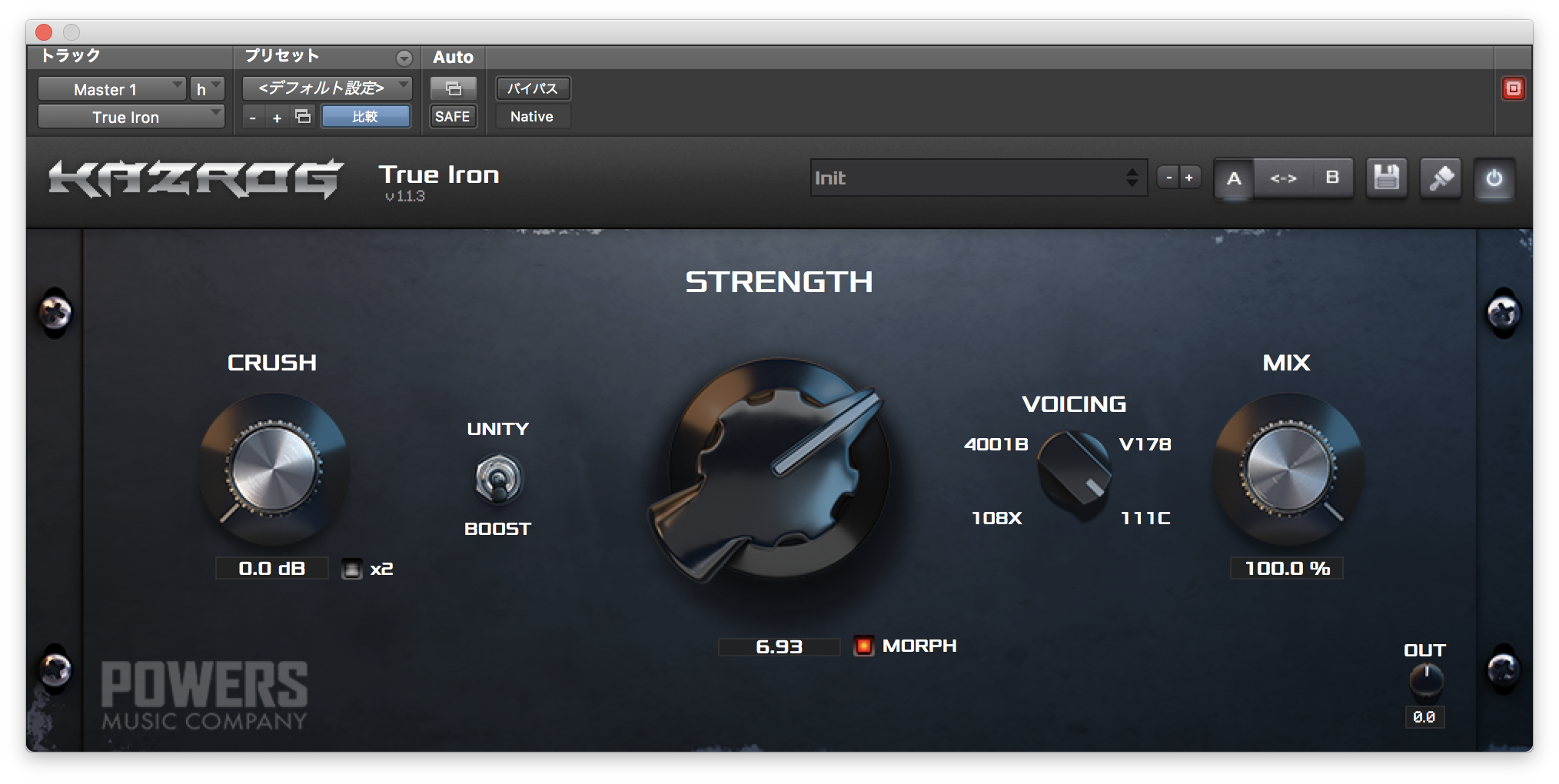The width and height of the screenshot is (1559, 784).
Task: Switch to preset slot B
Action: (1332, 178)
